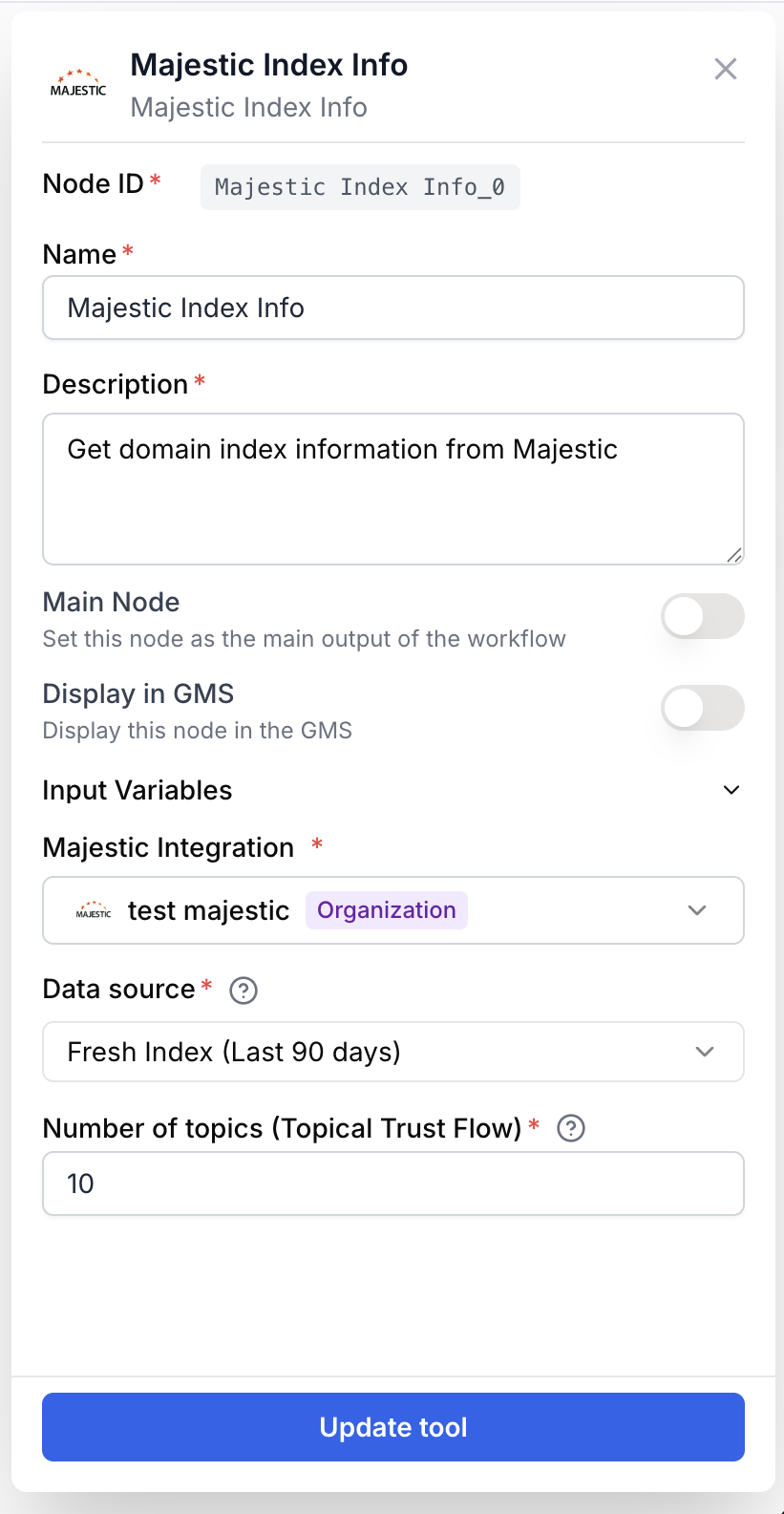Click the Name input field
Screen dimensions: 784x1514
(x=393, y=308)
